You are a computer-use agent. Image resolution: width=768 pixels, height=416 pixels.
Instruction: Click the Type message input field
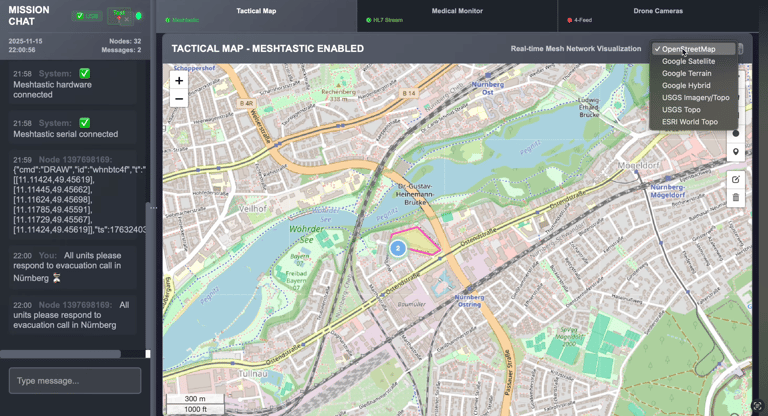(x=75, y=381)
